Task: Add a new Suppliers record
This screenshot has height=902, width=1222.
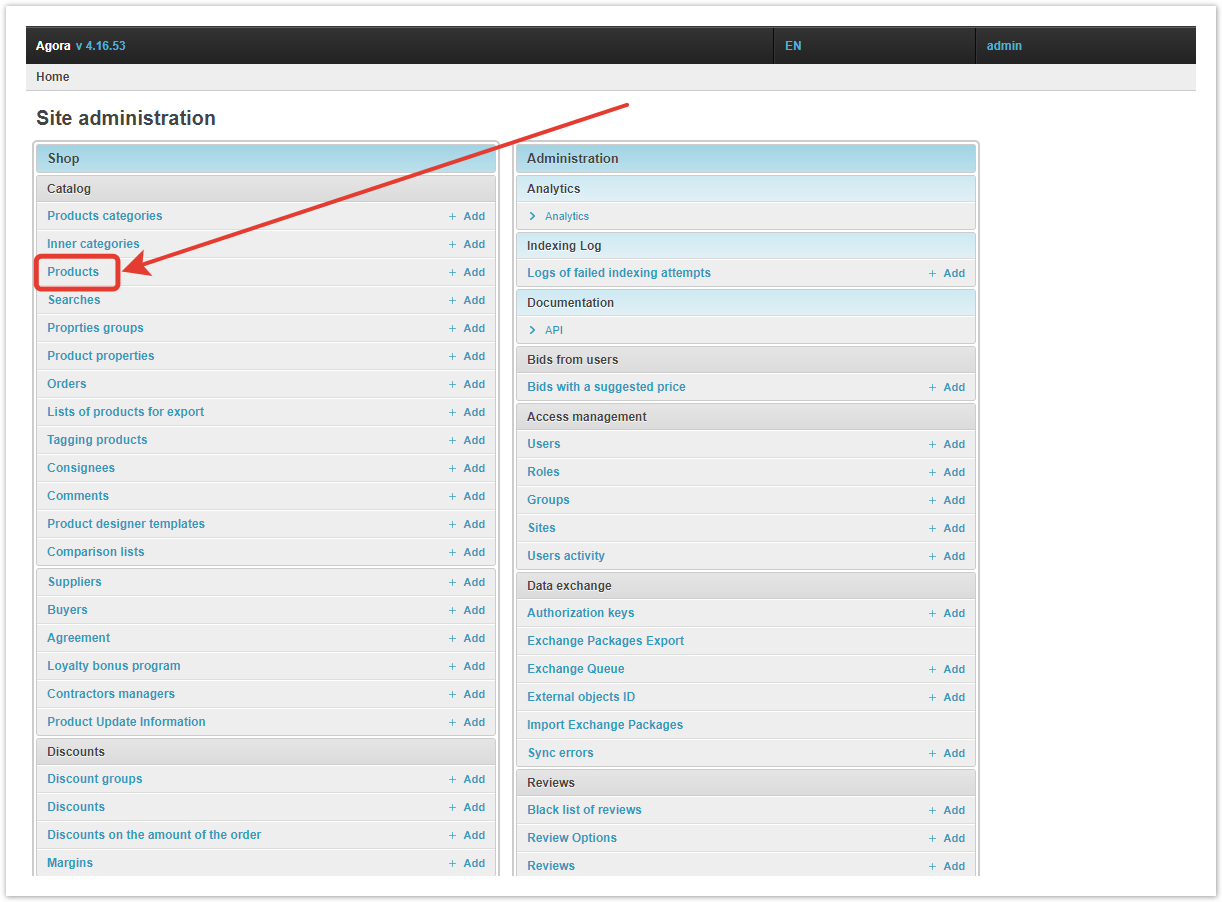Action: 467,582
